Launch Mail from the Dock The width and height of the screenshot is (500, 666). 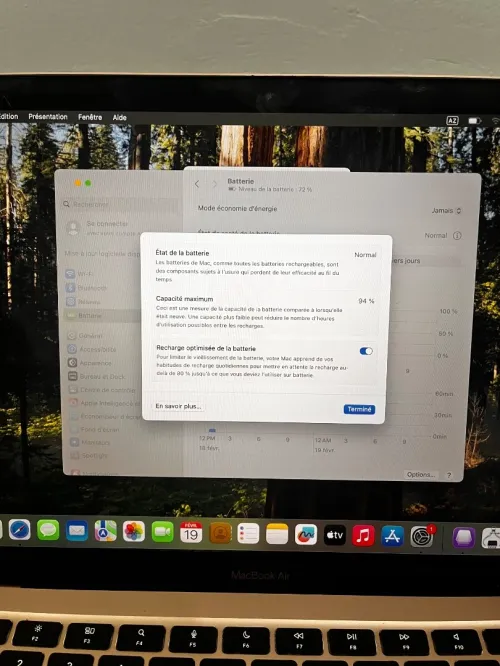pos(77,531)
